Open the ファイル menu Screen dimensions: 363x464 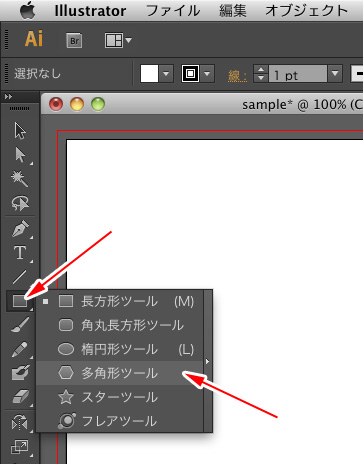coord(173,11)
